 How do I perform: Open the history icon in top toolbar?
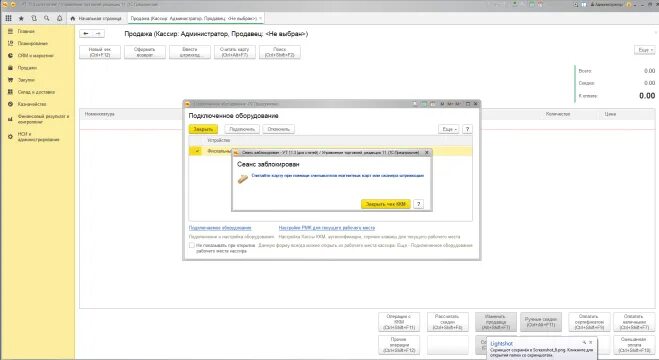pyautogui.click(x=34, y=18)
